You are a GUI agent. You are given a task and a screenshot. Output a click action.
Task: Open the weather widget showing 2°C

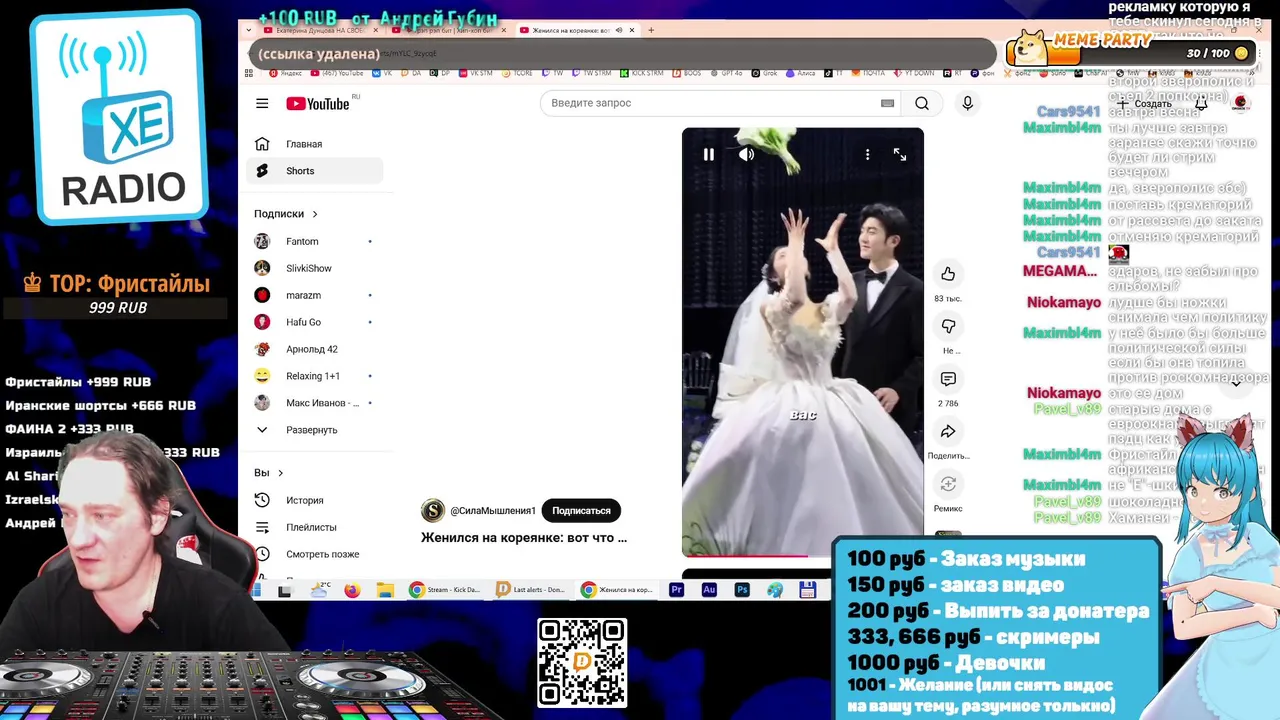pyautogui.click(x=320, y=590)
